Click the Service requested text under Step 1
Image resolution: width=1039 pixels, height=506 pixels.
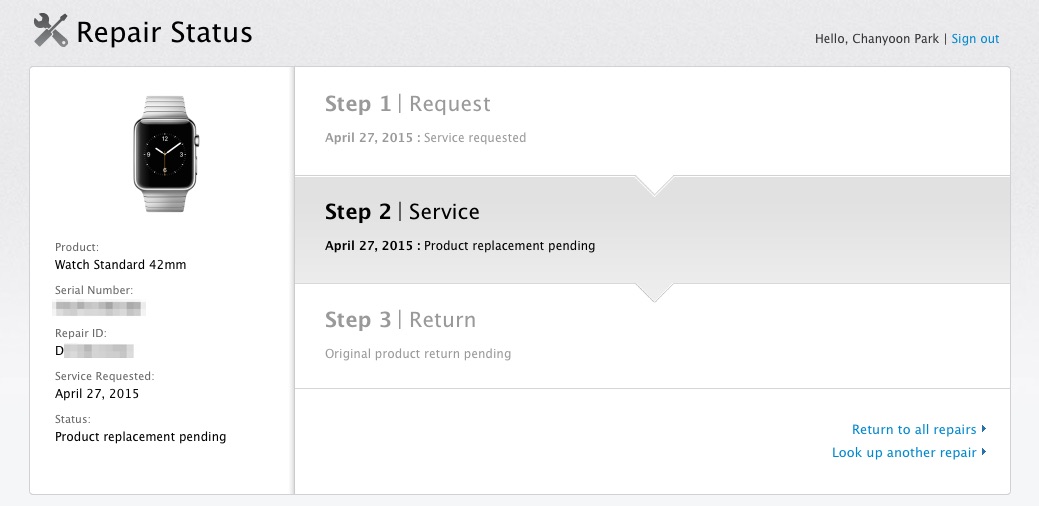474,138
